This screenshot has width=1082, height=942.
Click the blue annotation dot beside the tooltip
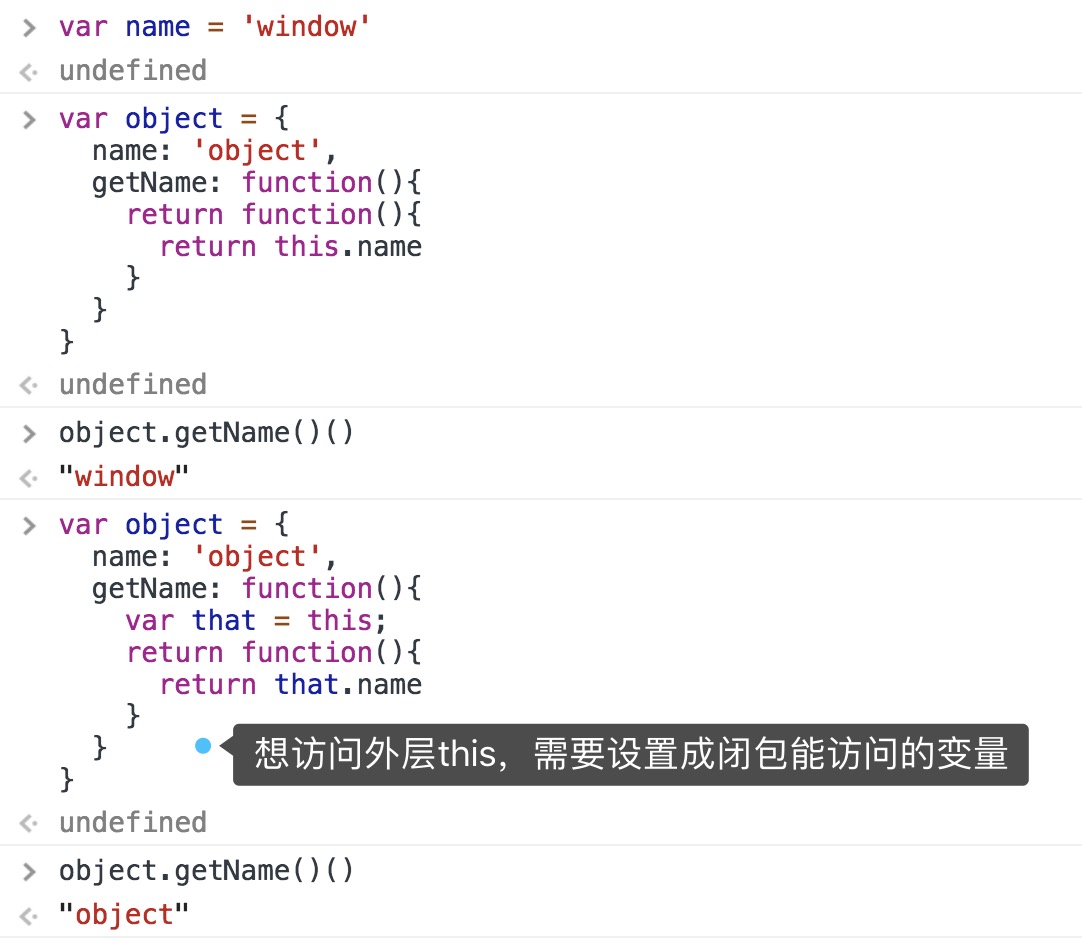203,745
